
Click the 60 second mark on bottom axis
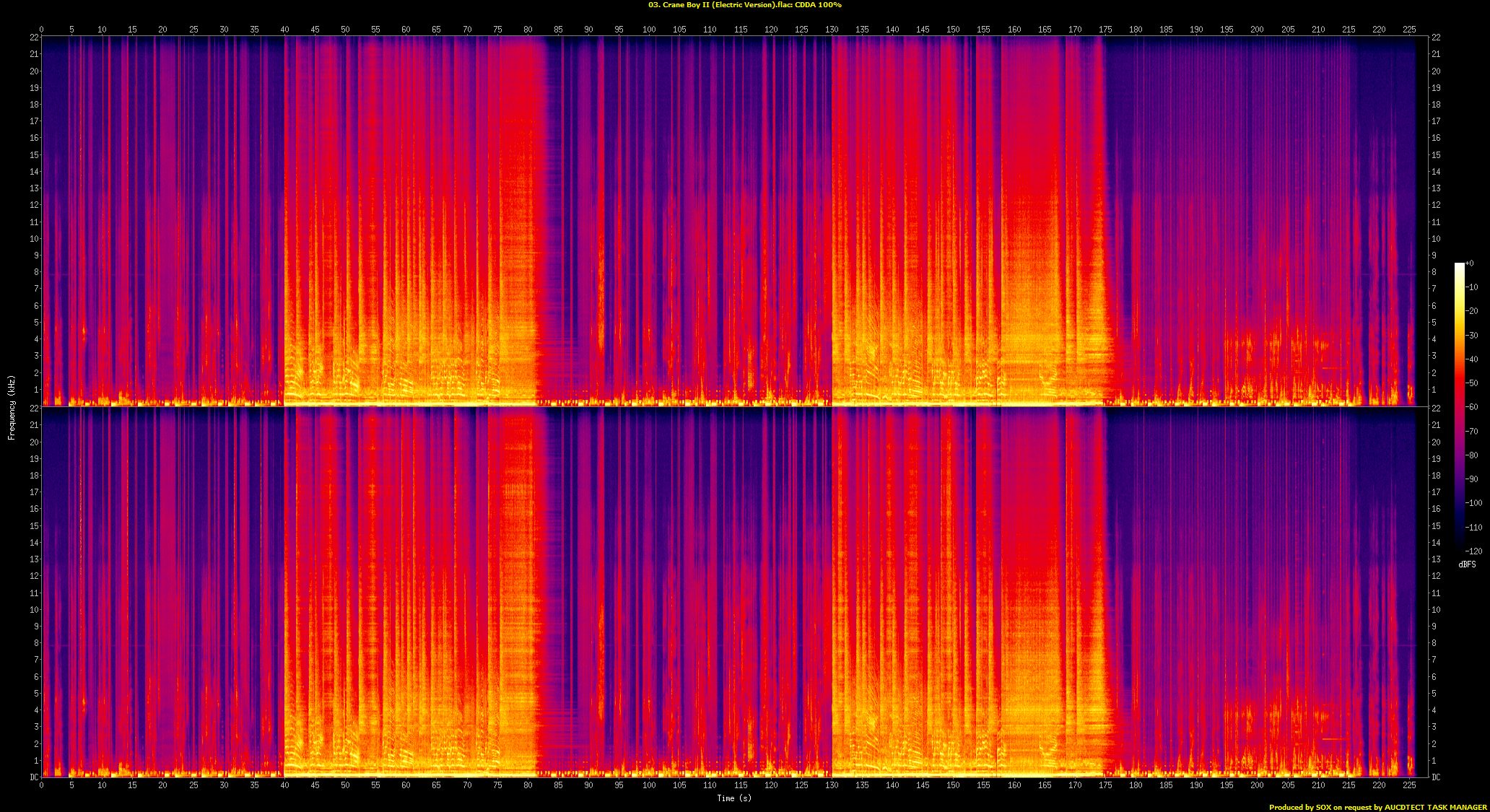point(406,785)
